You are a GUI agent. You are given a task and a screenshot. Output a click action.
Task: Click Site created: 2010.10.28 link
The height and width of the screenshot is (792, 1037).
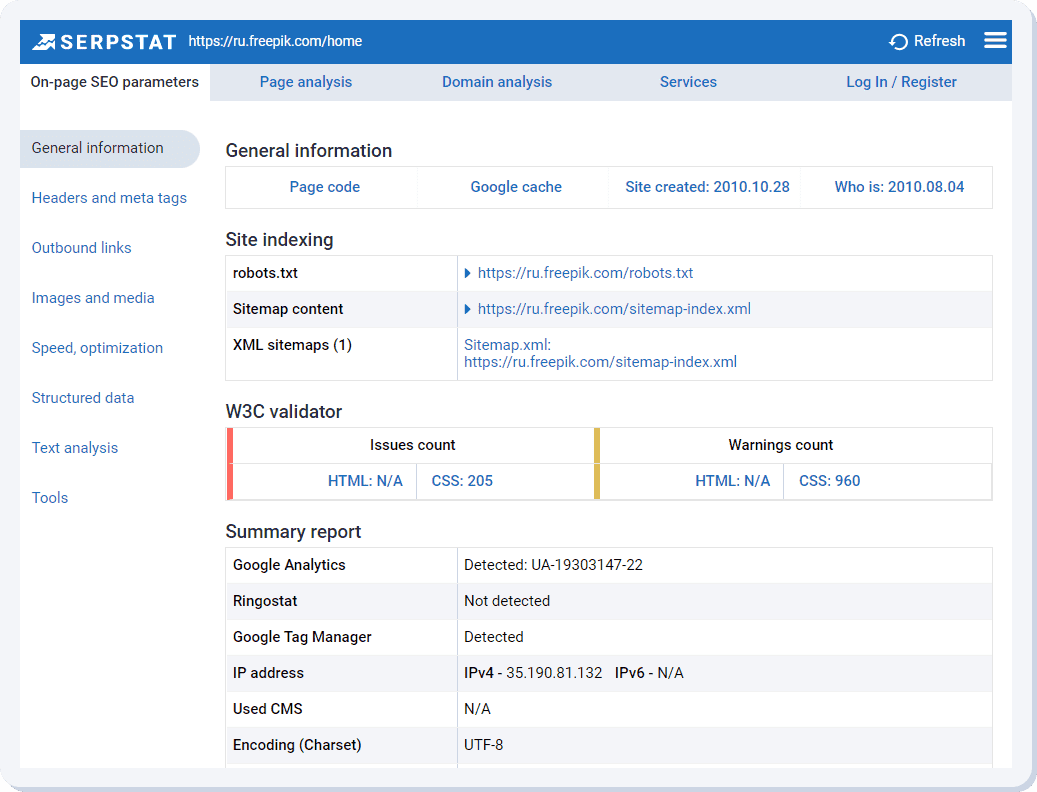707,187
